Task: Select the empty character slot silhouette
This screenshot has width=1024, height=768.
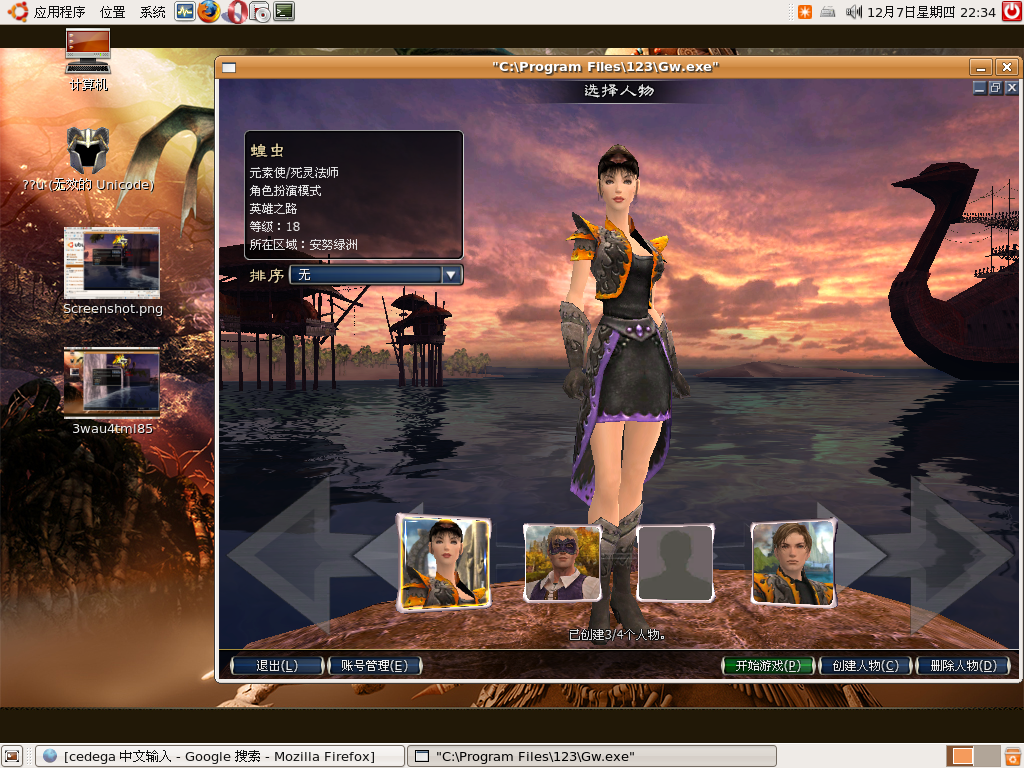Action: [x=675, y=563]
